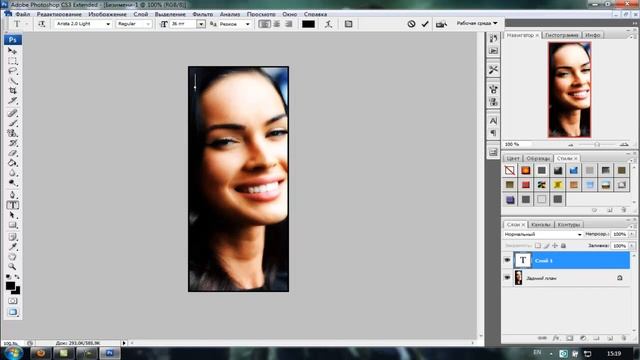Hide the text layer Слой 1
This screenshot has width=640, height=360.
tap(507, 260)
